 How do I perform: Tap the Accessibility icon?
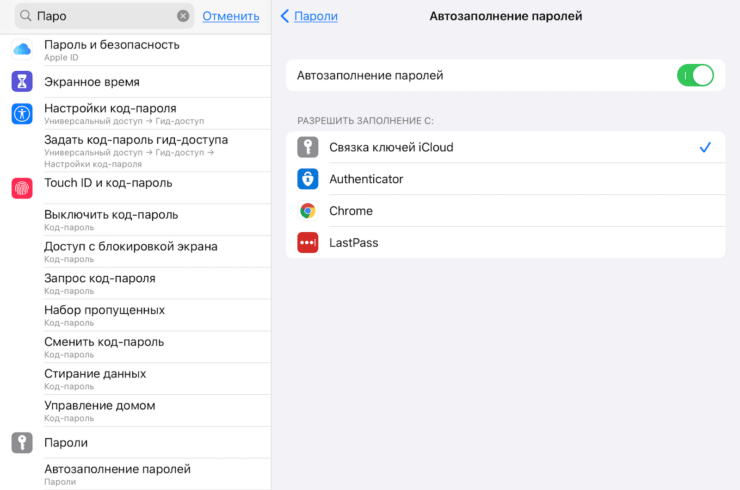coord(22,114)
